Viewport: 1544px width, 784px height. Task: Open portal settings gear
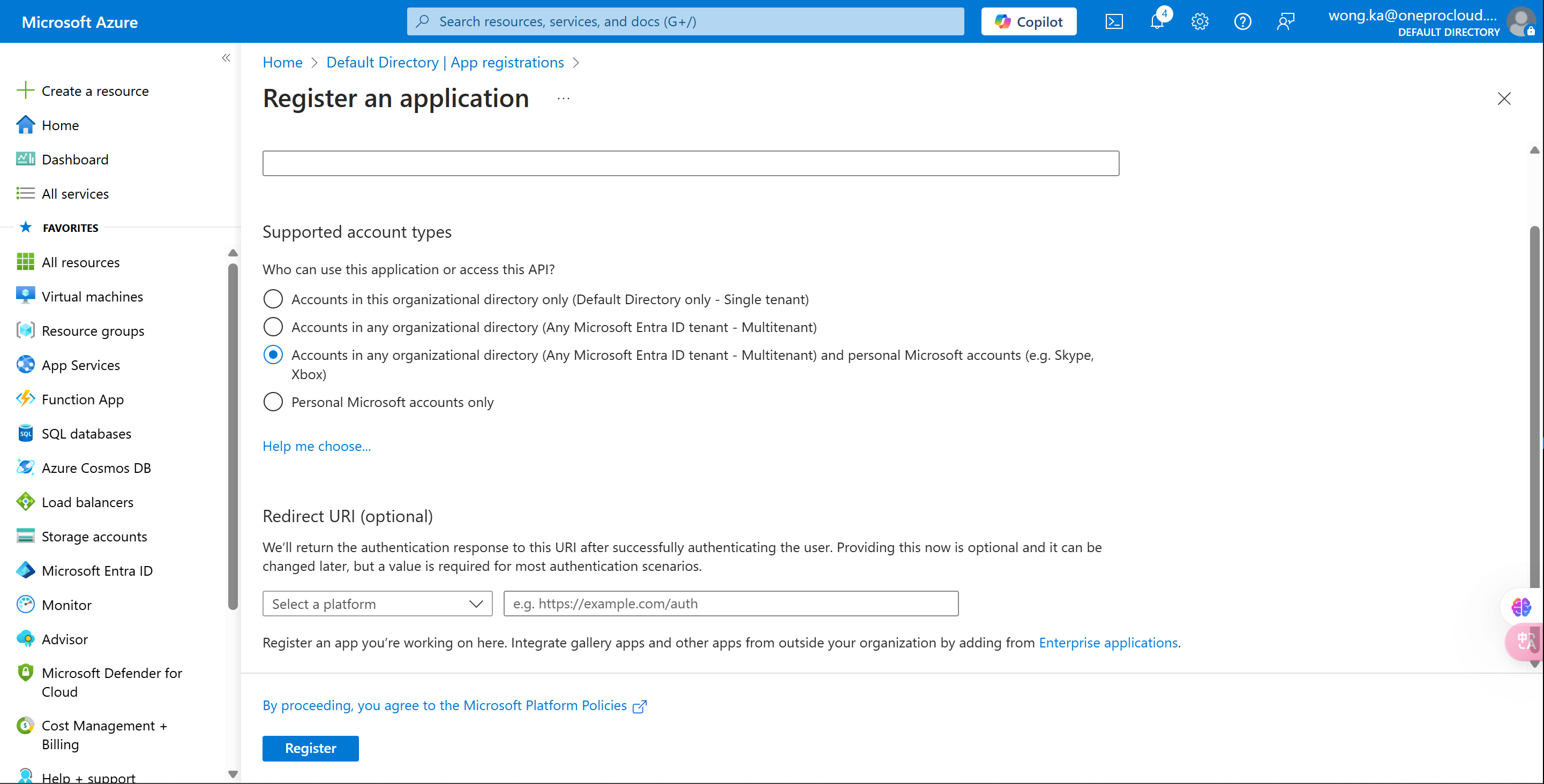pos(1200,22)
